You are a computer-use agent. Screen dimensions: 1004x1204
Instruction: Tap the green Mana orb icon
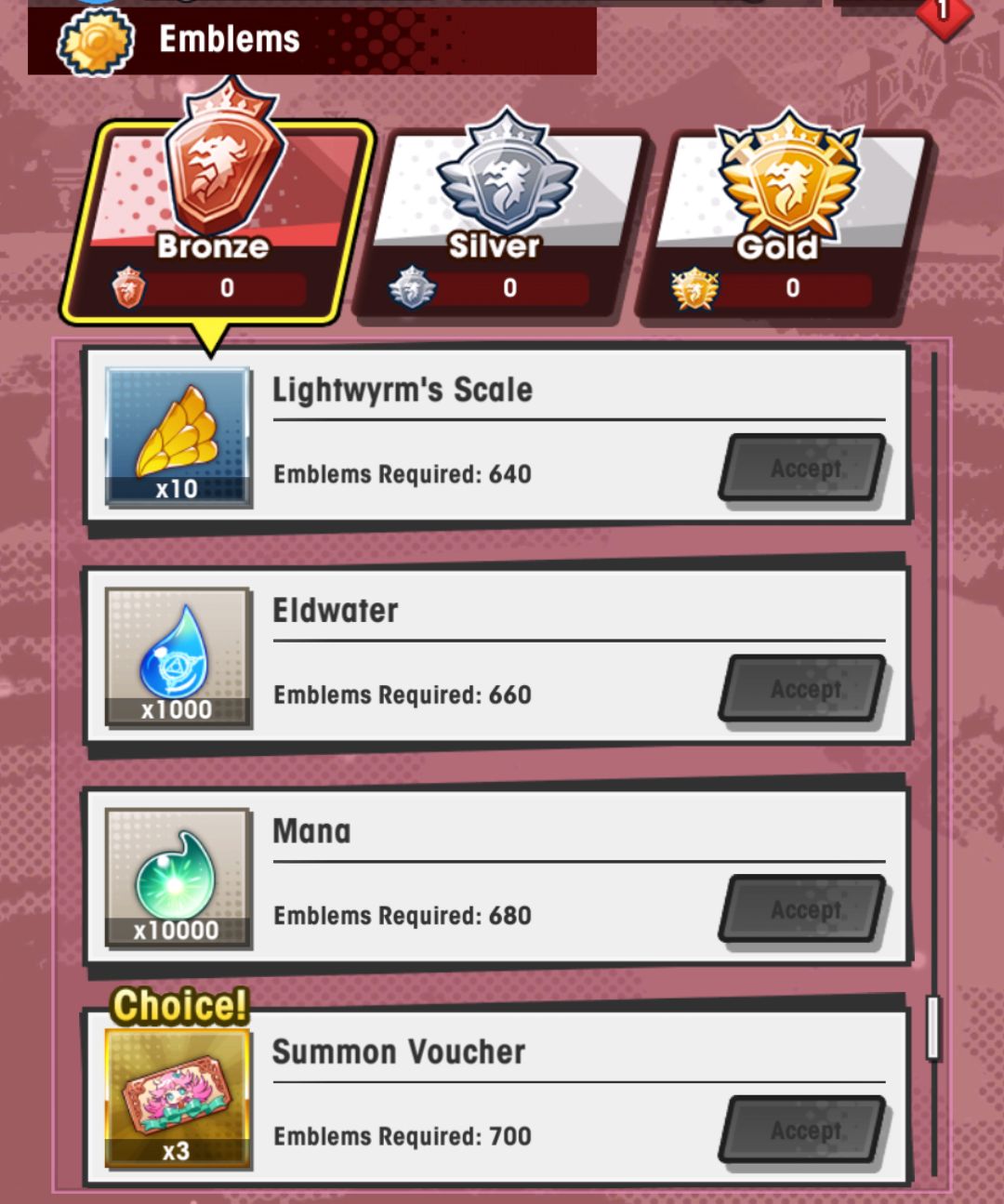pos(178,877)
